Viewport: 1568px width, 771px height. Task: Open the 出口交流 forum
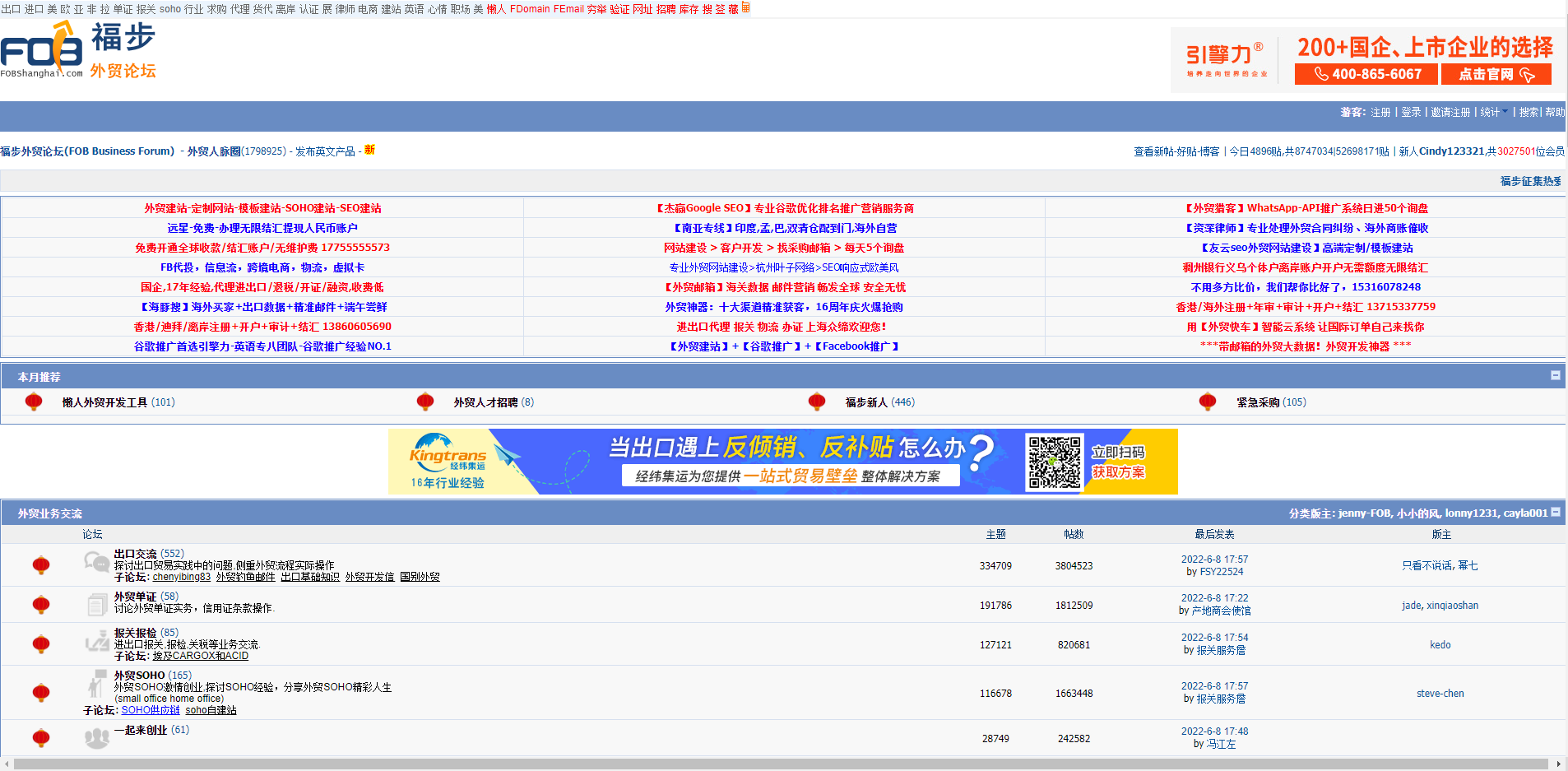135,554
